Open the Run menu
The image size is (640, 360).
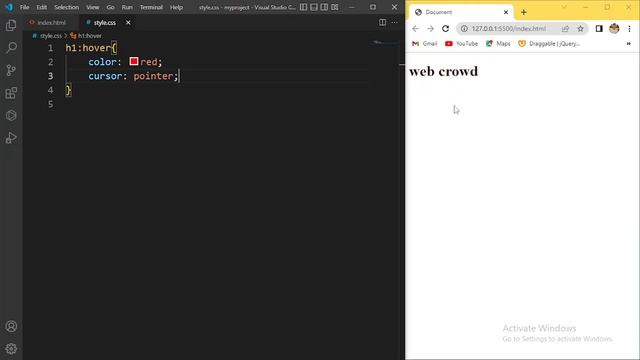pyautogui.click(x=127, y=7)
